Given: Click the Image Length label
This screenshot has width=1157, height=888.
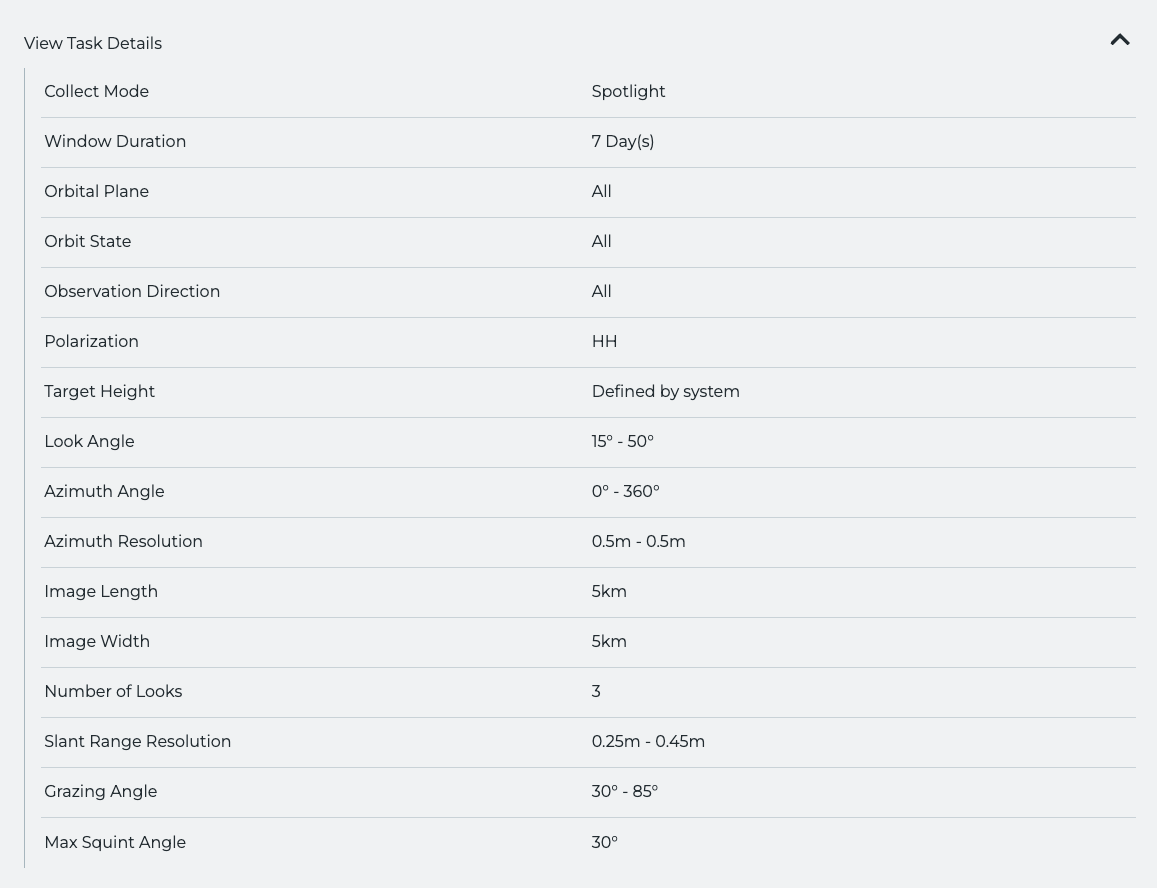Looking at the screenshot, I should click(x=101, y=592).
